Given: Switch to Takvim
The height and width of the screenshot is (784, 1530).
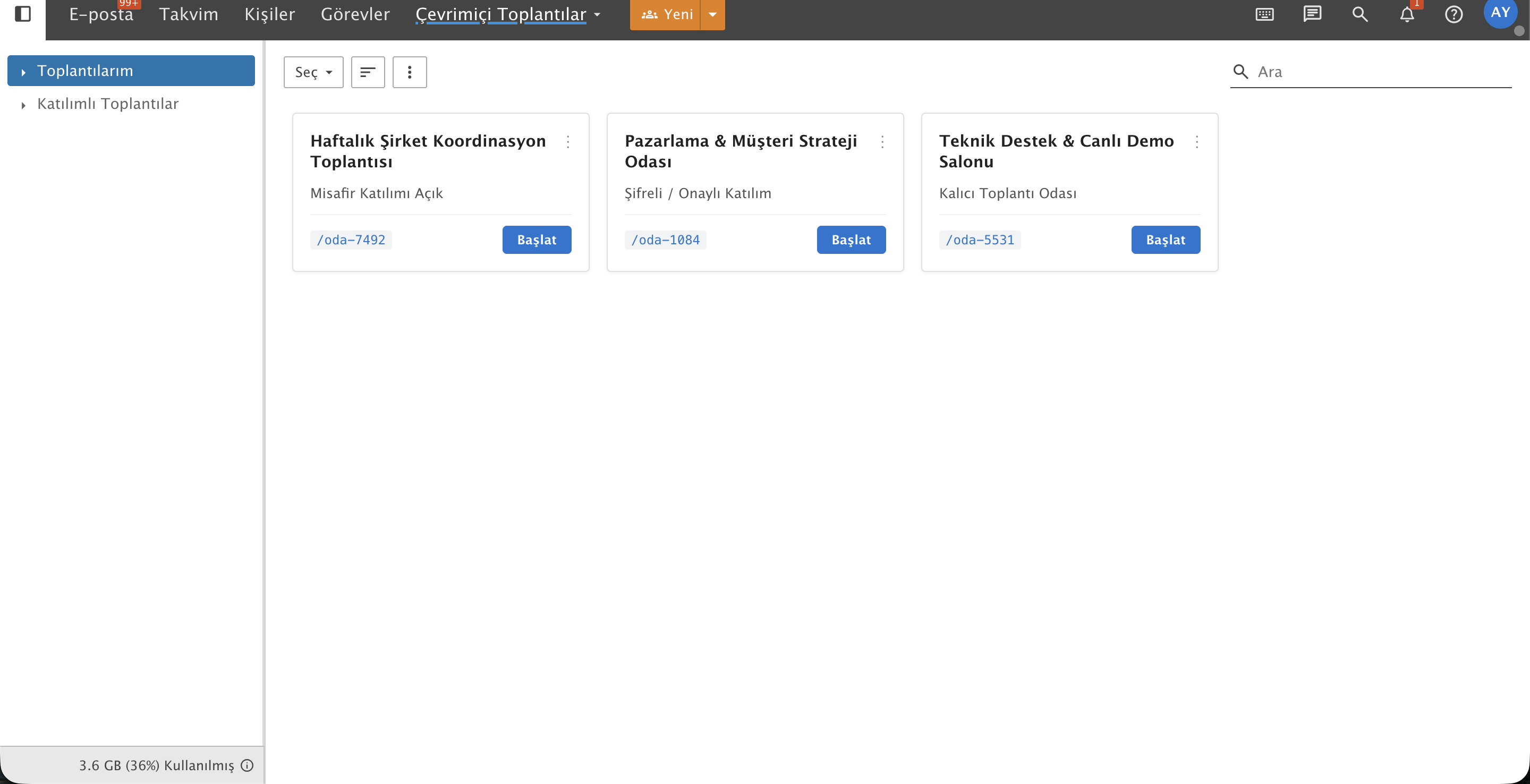Looking at the screenshot, I should (x=188, y=14).
